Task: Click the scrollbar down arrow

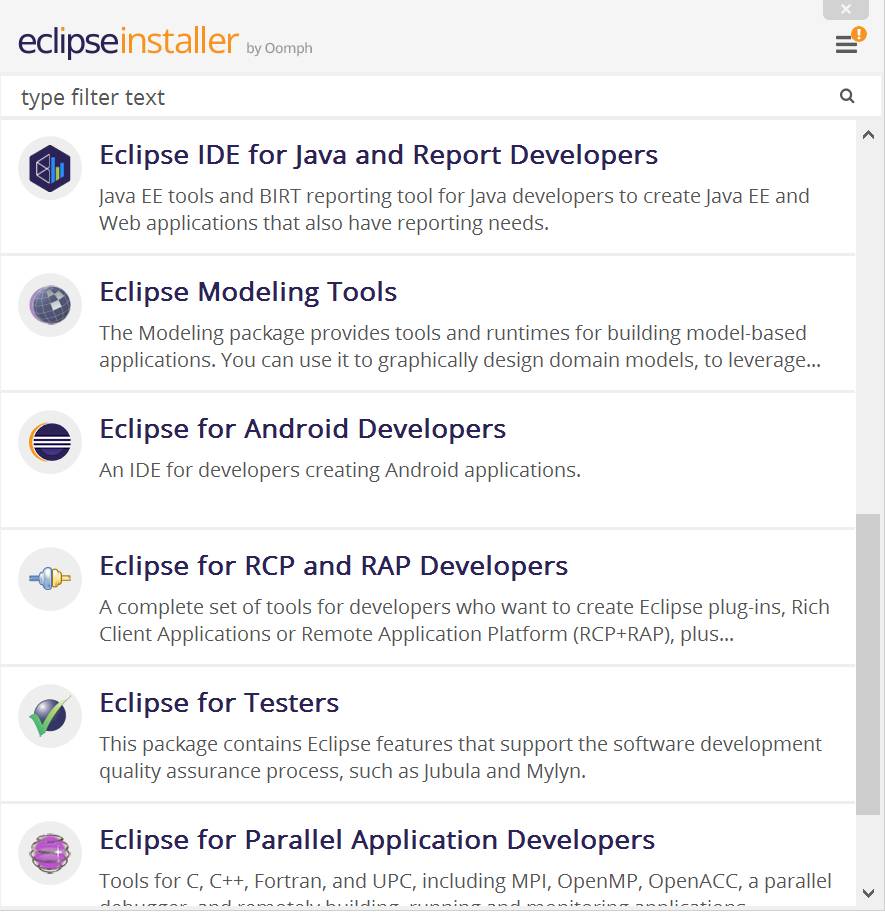Action: [868, 893]
